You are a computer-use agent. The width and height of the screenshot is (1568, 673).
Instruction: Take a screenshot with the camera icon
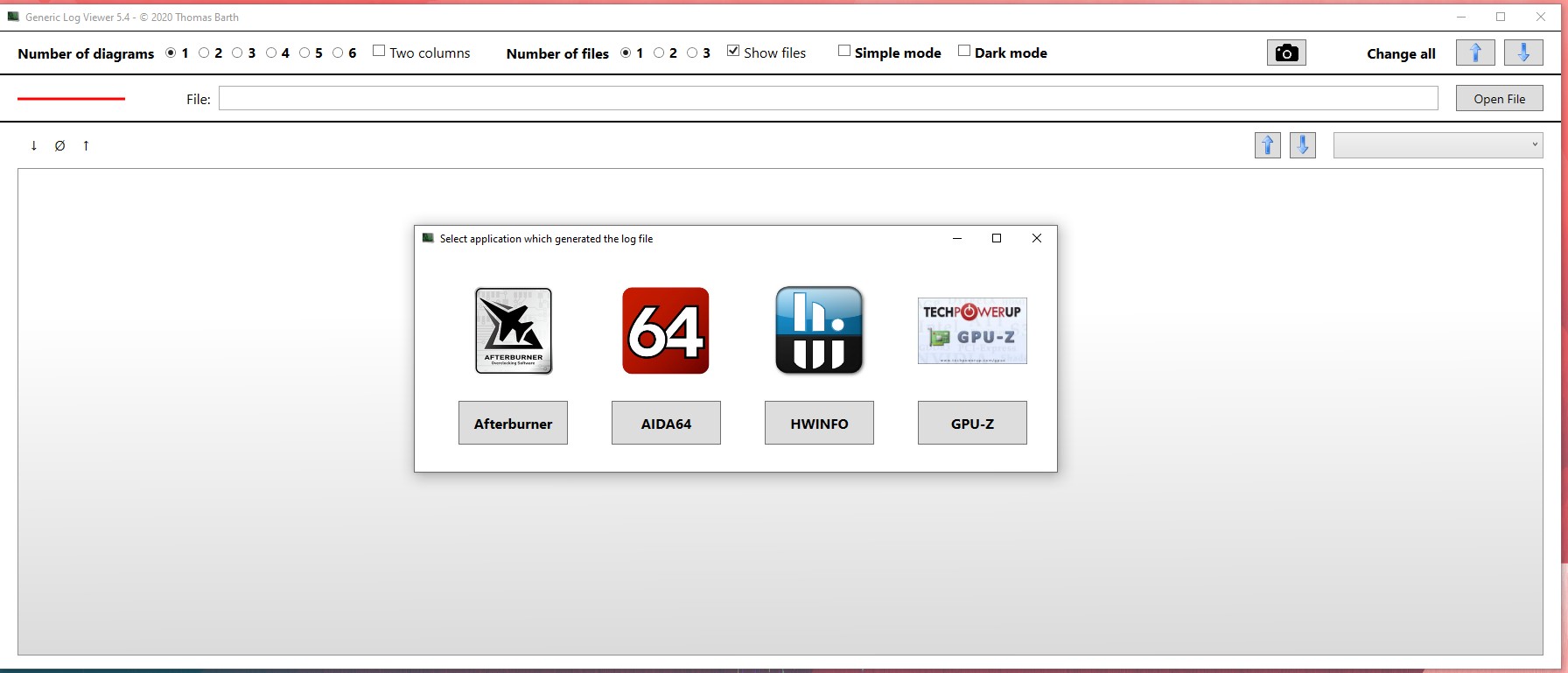click(1286, 53)
